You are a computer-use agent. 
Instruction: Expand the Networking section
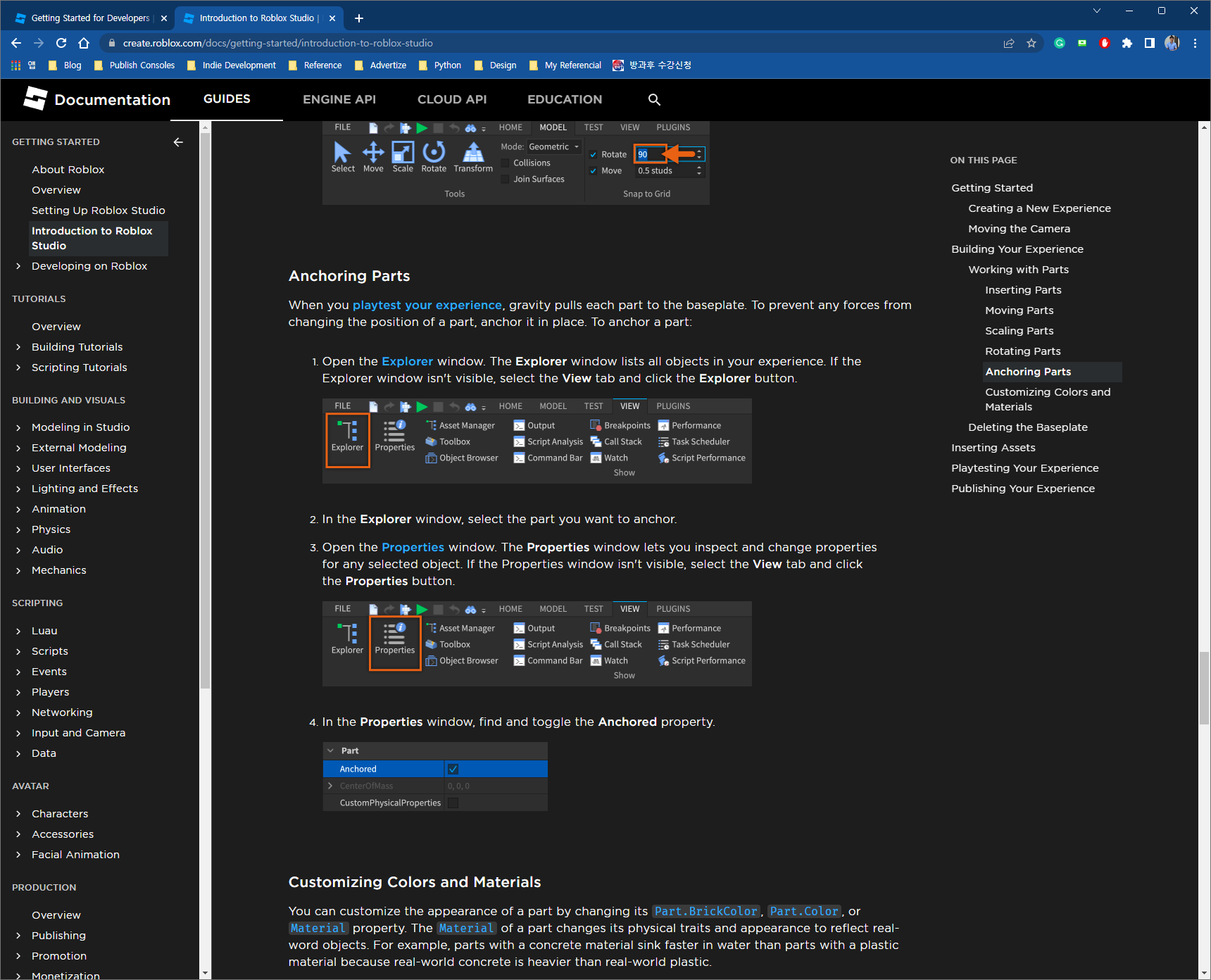pos(18,712)
